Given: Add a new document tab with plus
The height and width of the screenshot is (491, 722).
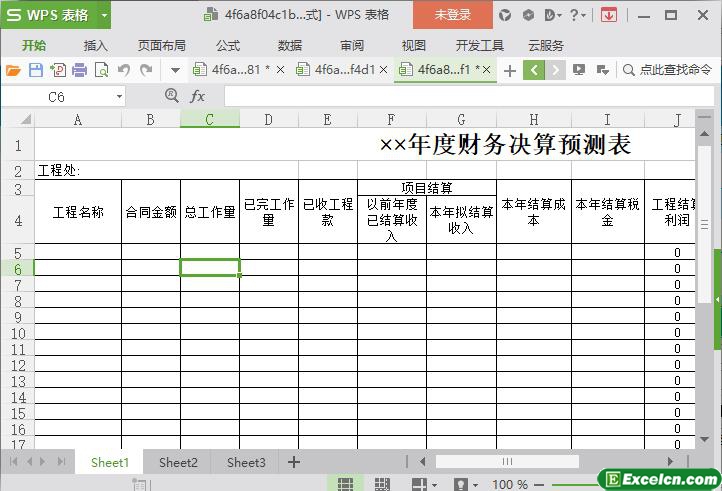Looking at the screenshot, I should click(510, 71).
